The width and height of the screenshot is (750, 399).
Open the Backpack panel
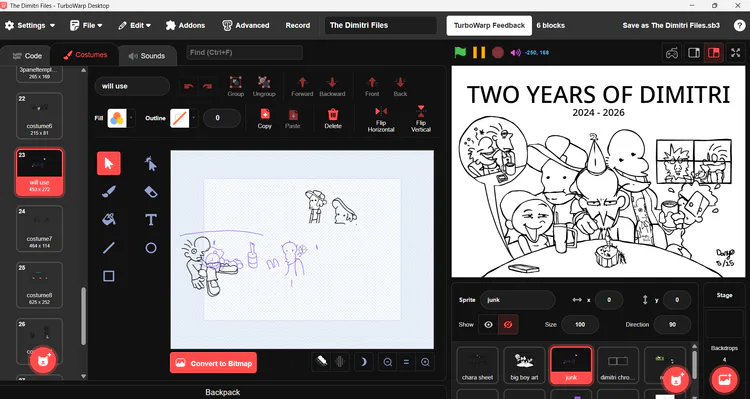tap(223, 392)
